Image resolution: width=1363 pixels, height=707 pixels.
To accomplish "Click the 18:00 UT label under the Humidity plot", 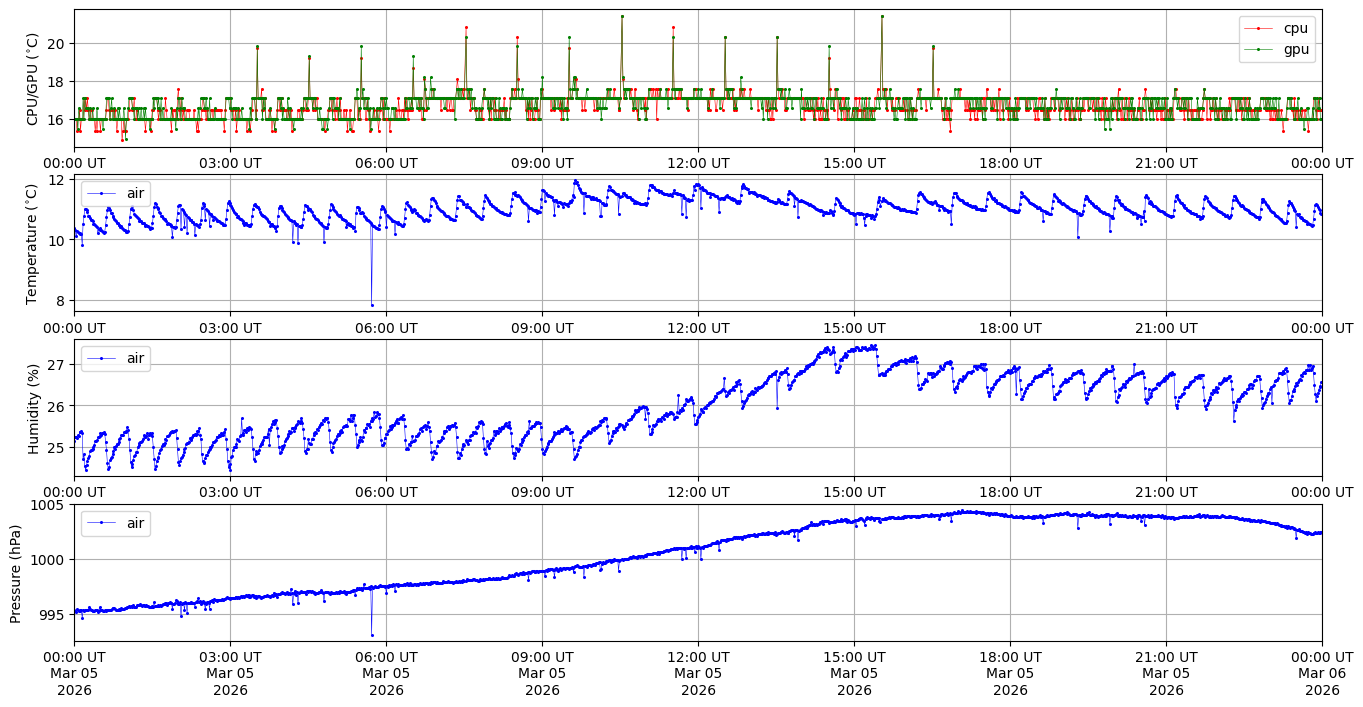I will tap(1010, 492).
